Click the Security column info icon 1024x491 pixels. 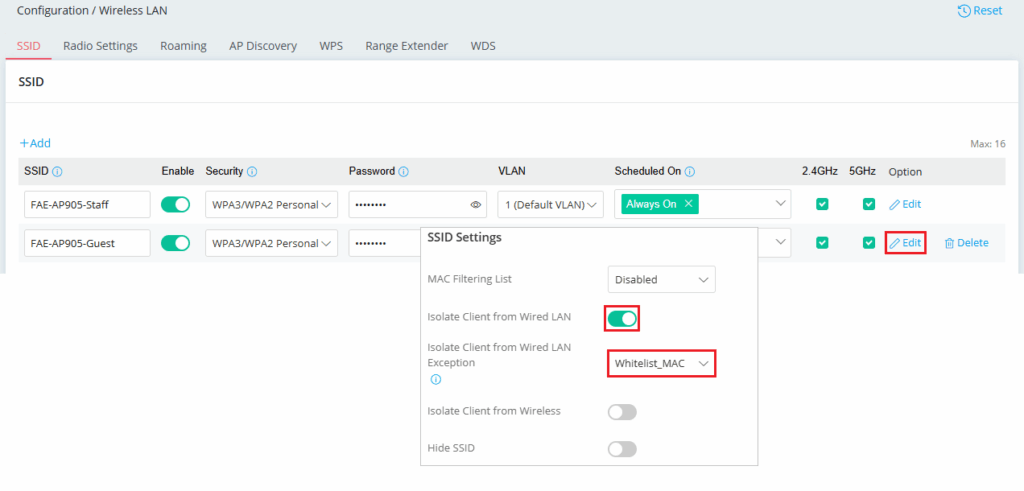click(x=252, y=172)
